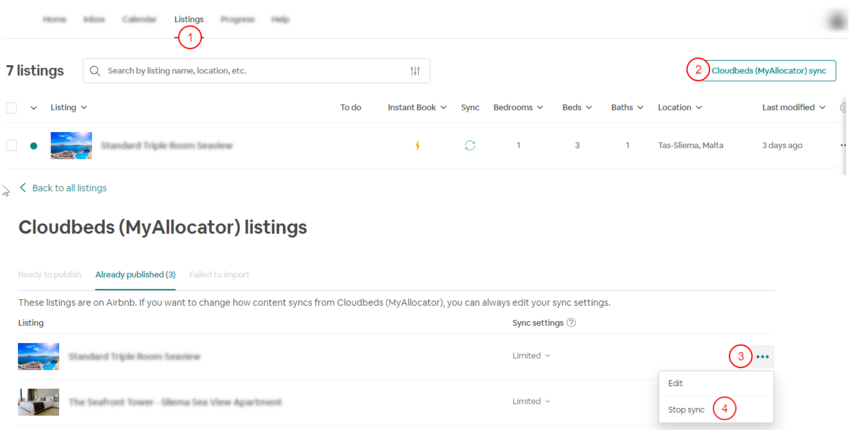Open three-dot menu for Standard Triple Room
This screenshot has width=849, height=431.
(x=763, y=357)
